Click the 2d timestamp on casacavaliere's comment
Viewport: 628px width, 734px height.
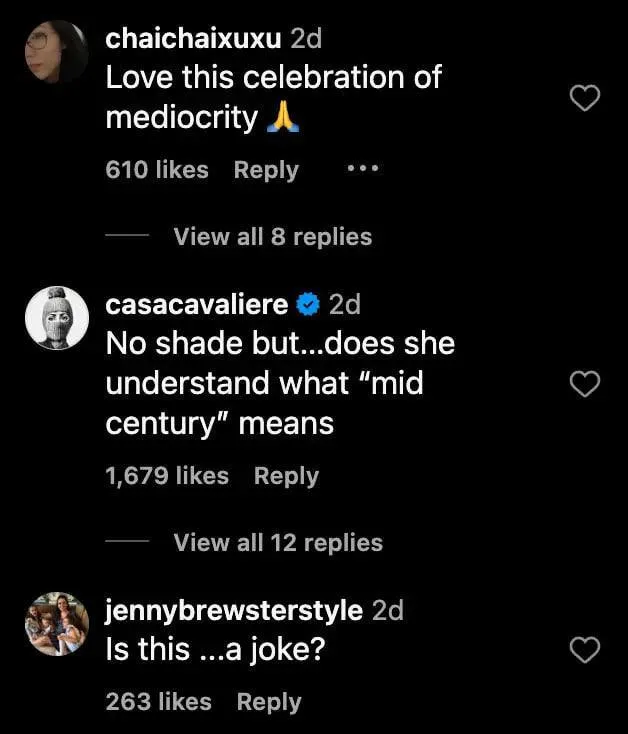pyautogui.click(x=344, y=303)
